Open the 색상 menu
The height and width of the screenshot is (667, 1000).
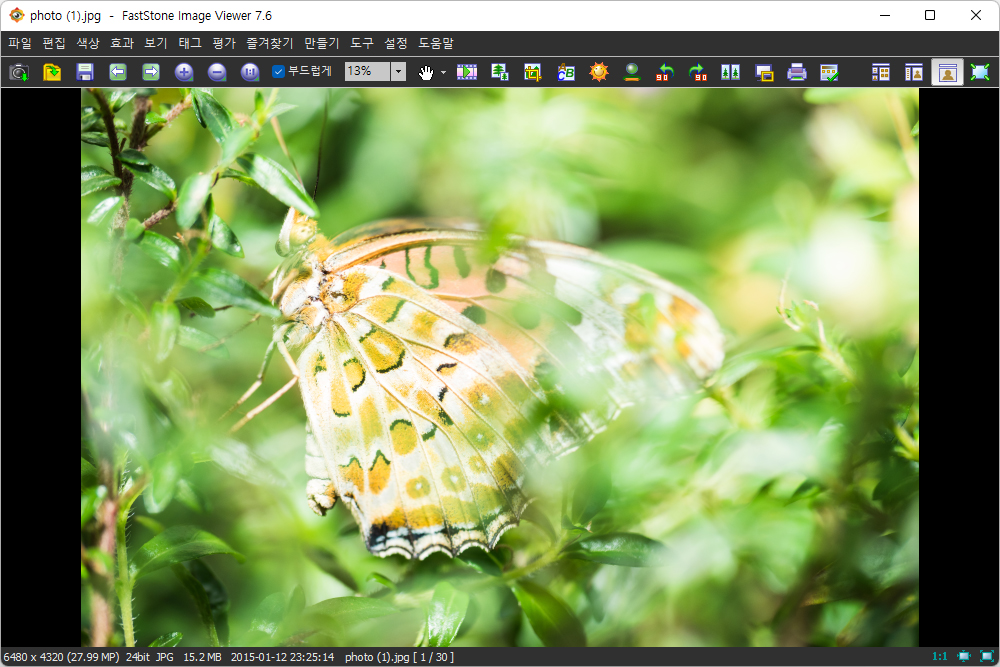[88, 43]
